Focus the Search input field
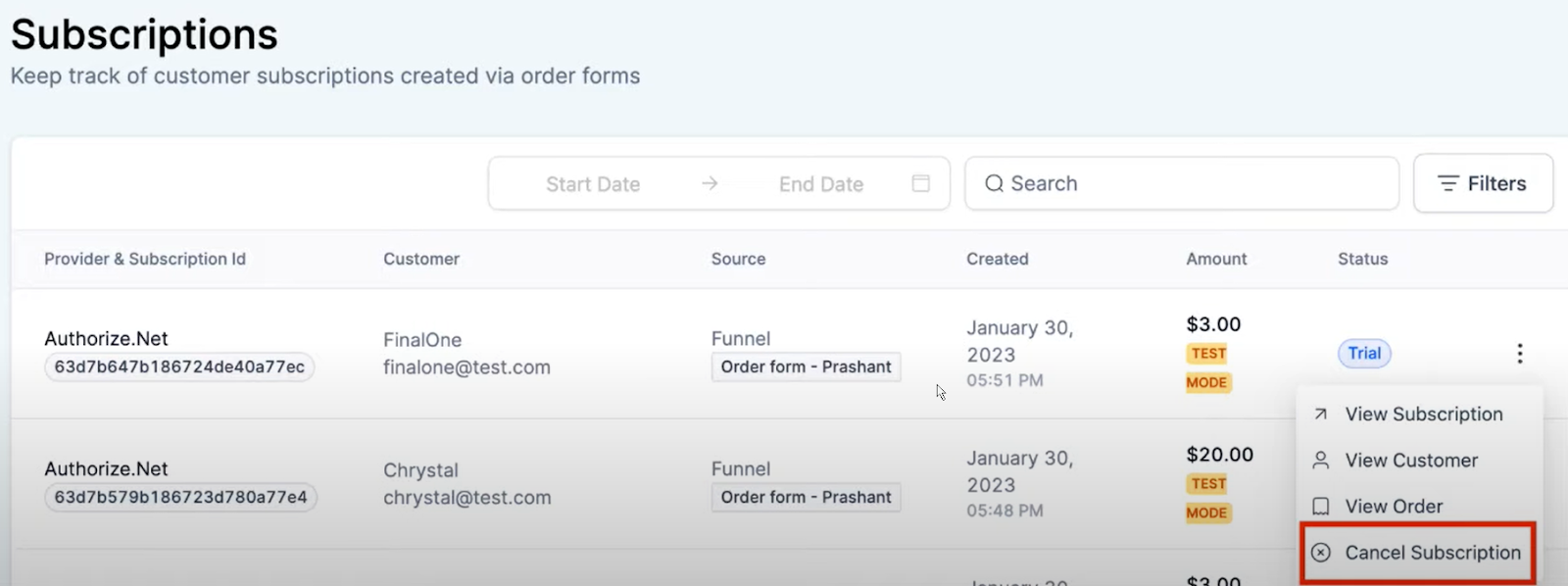This screenshot has height=586, width=1568. coord(1182,183)
